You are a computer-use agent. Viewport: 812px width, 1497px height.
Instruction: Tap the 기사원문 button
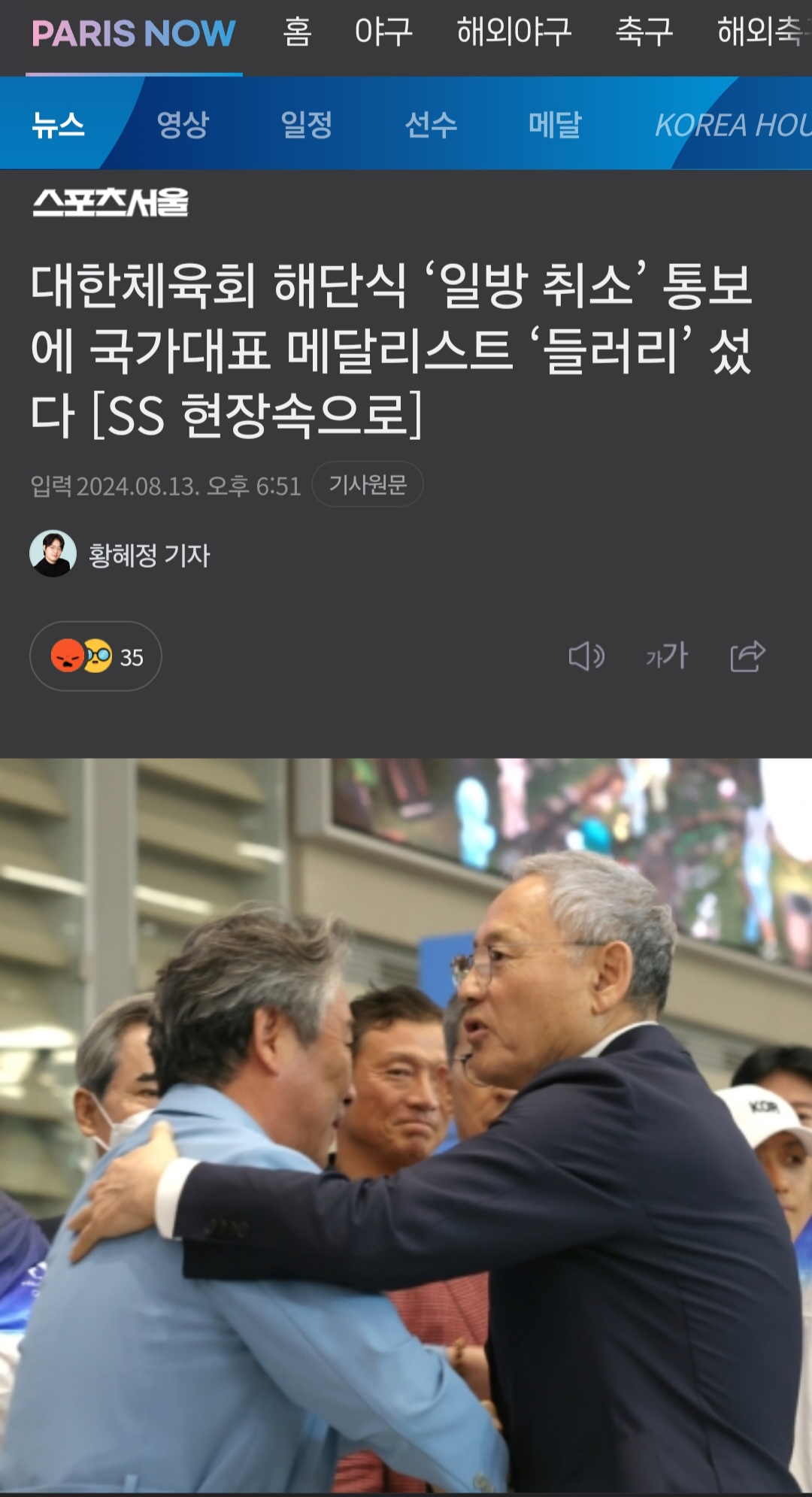[x=368, y=484]
